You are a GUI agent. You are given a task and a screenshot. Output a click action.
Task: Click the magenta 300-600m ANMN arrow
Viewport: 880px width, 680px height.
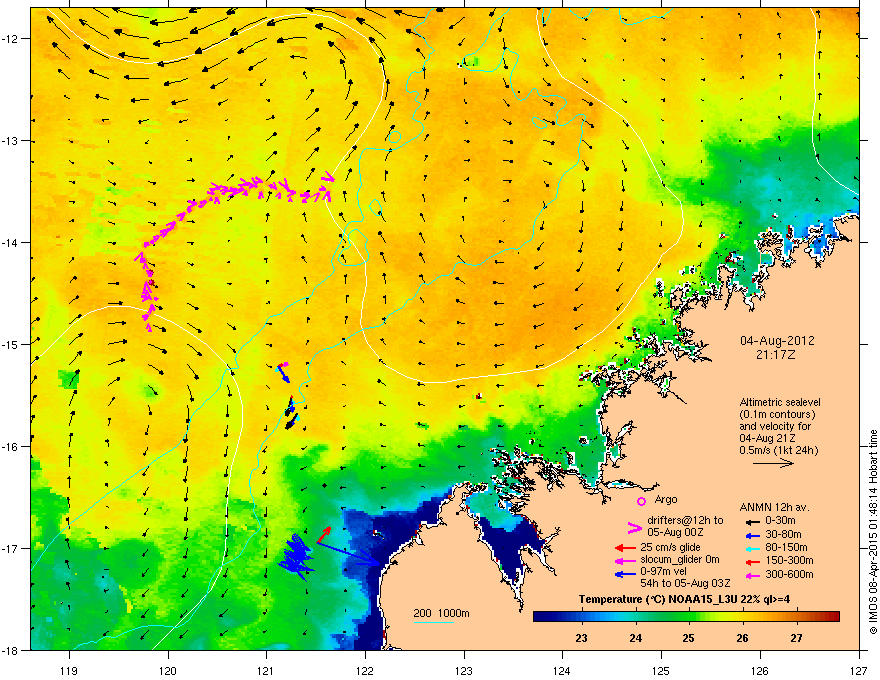click(753, 575)
